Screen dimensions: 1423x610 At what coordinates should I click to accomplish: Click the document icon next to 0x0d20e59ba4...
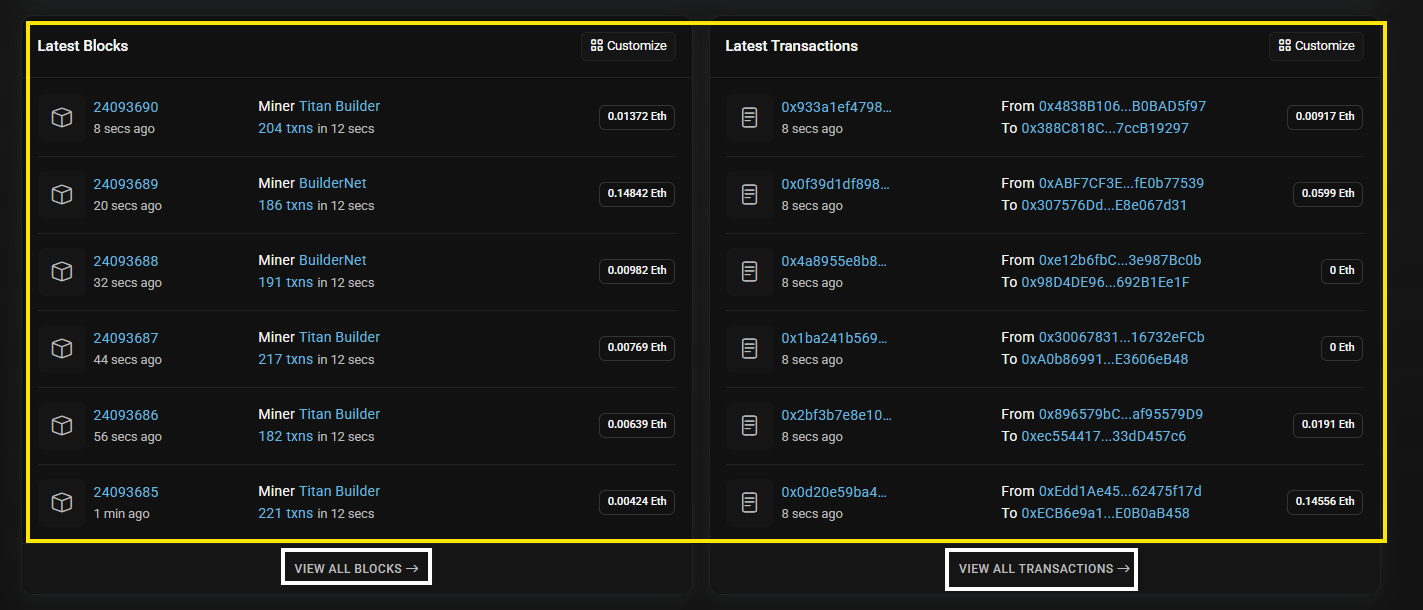[749, 502]
